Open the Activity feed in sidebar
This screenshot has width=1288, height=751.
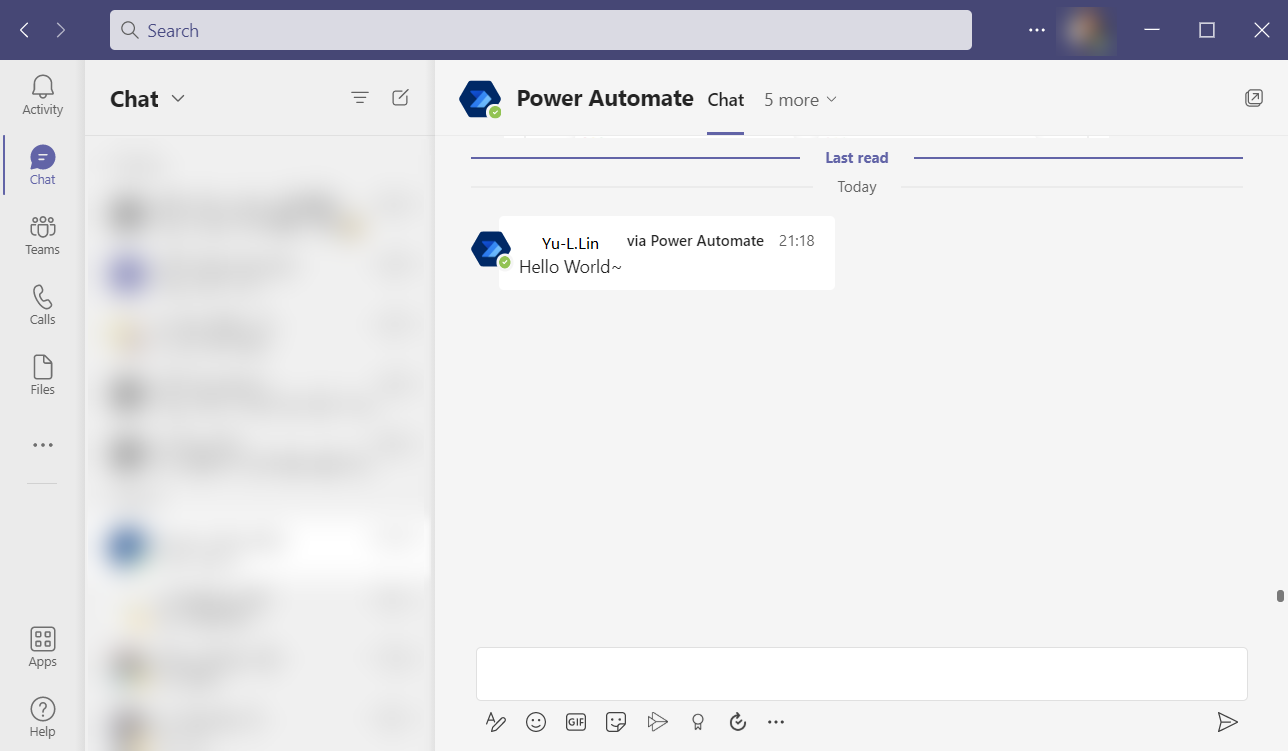[42, 95]
